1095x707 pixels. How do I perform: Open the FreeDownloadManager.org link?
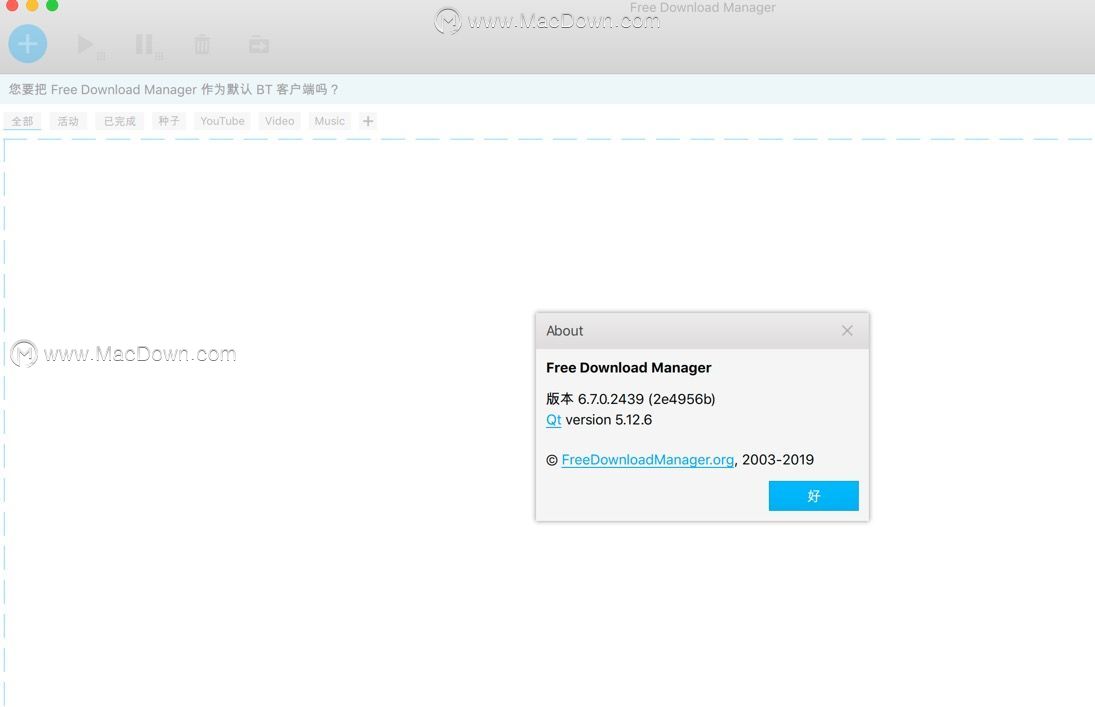(x=647, y=460)
